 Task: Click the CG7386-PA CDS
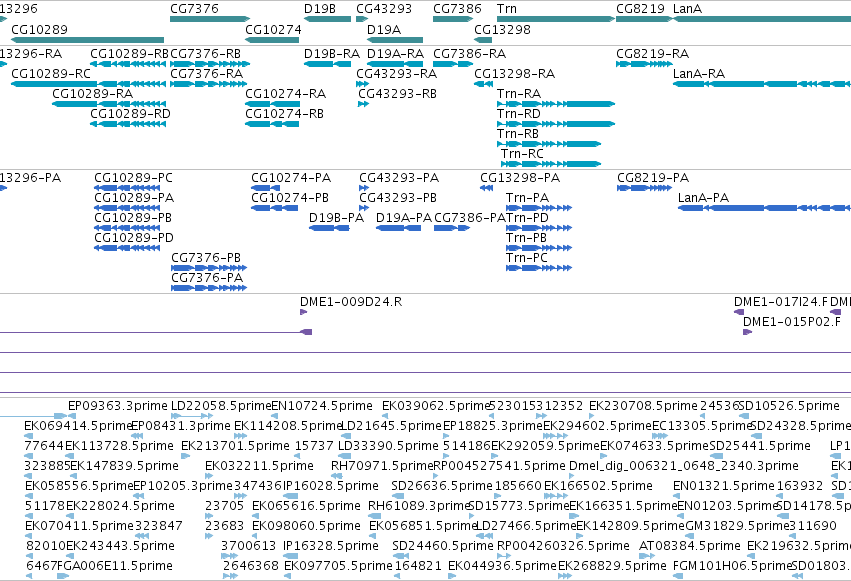(x=452, y=228)
